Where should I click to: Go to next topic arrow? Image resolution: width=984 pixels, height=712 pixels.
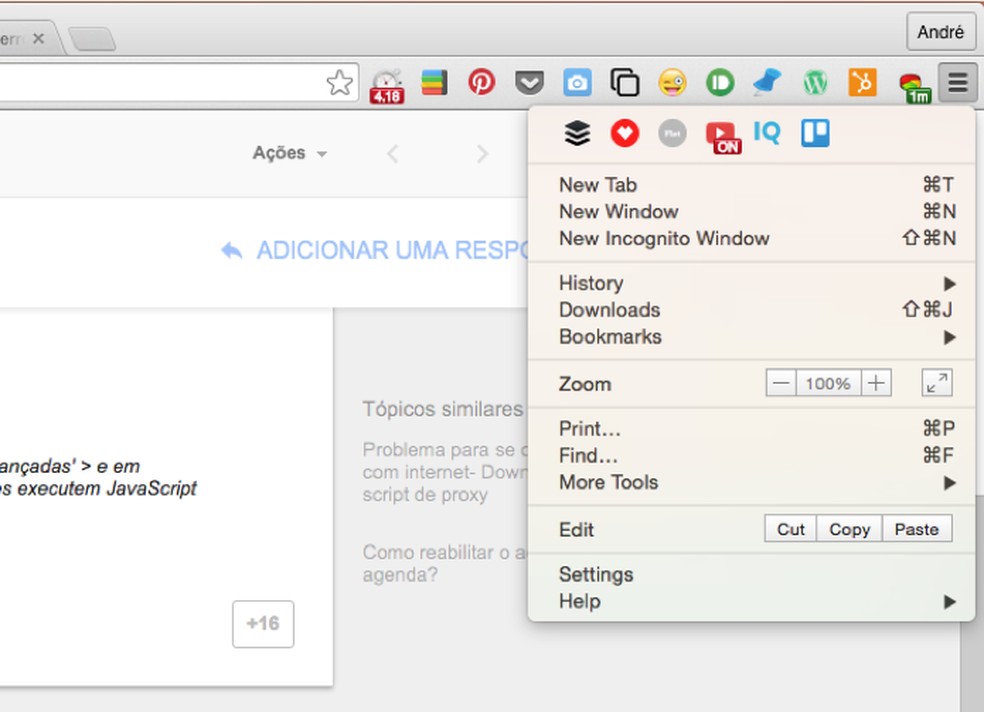(482, 154)
